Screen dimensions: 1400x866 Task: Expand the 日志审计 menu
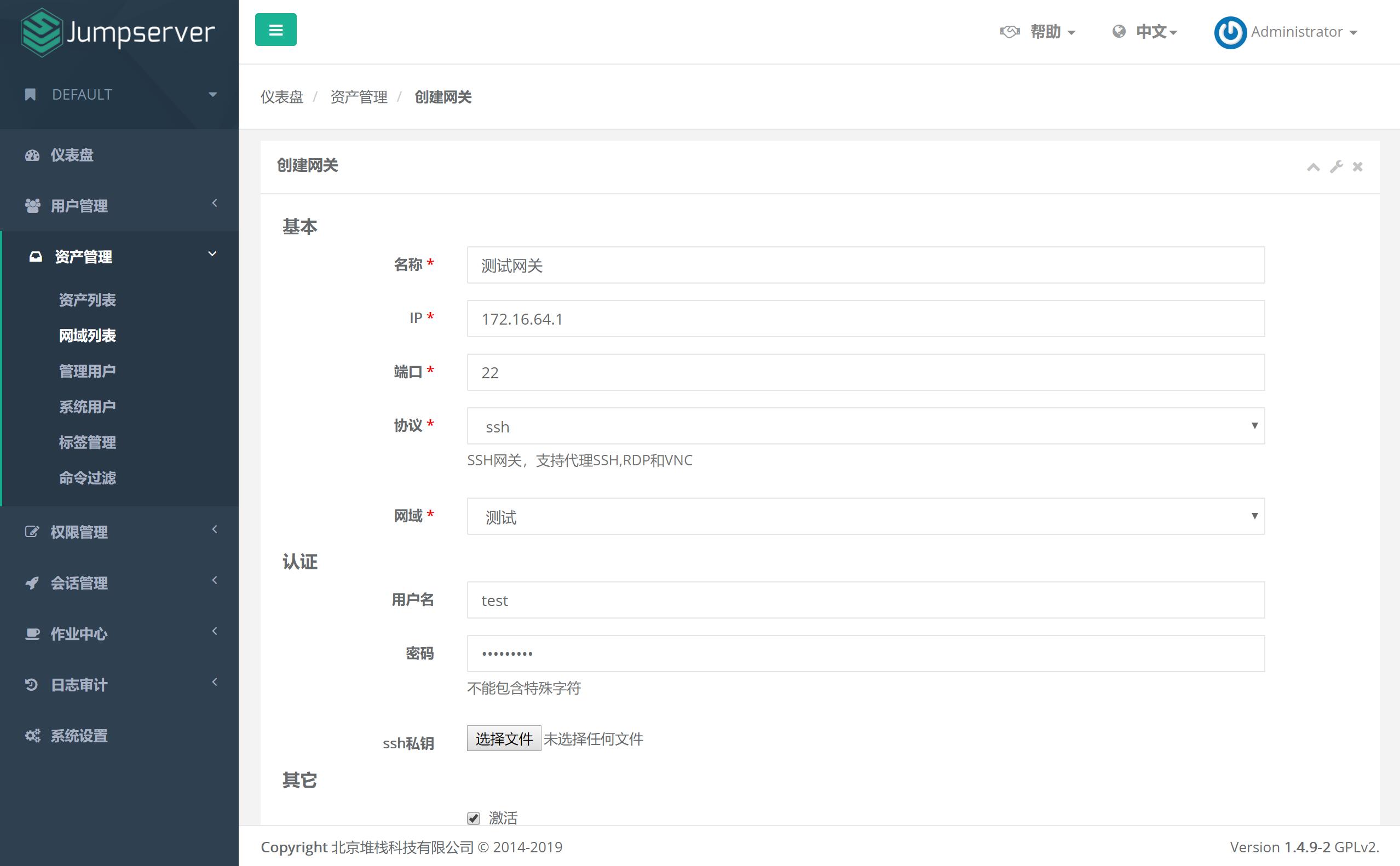[119, 685]
